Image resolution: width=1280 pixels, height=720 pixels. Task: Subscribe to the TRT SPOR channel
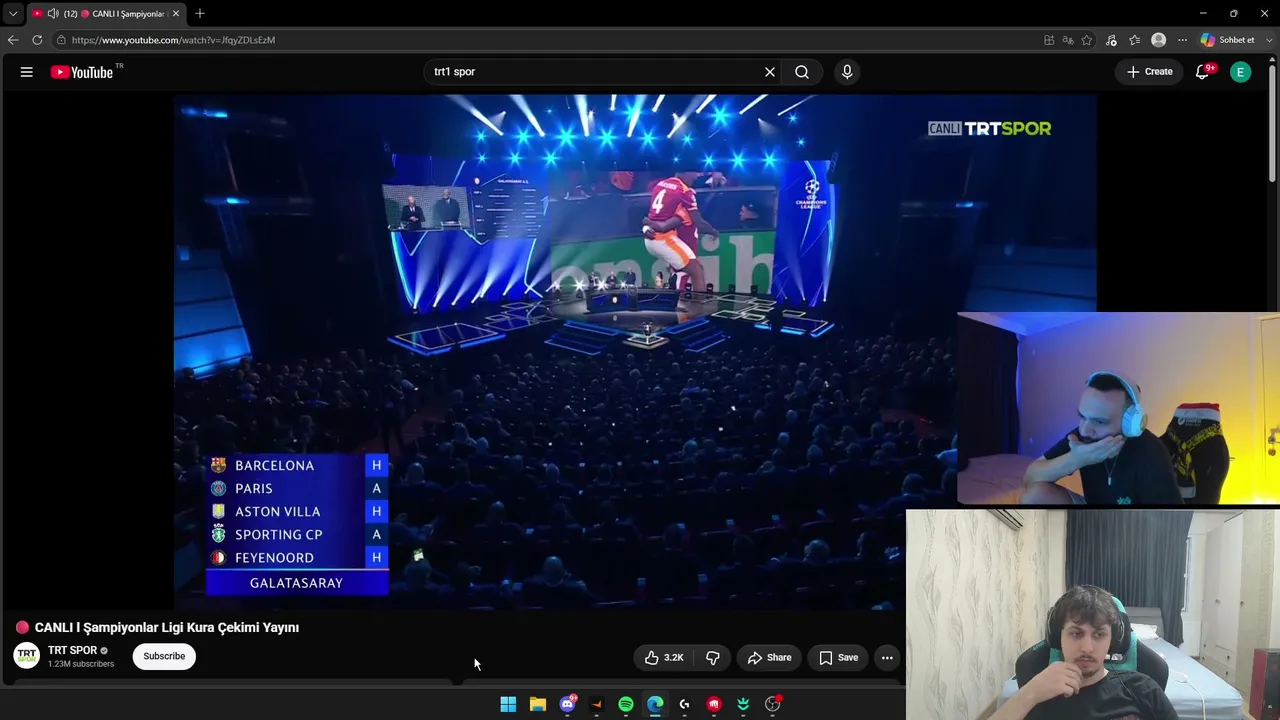coord(164,656)
